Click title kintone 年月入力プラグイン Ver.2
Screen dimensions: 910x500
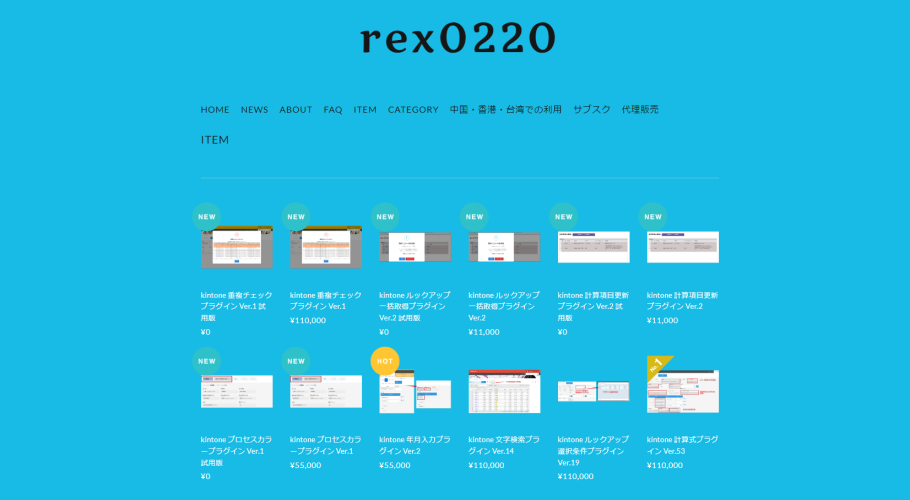[x=415, y=445]
